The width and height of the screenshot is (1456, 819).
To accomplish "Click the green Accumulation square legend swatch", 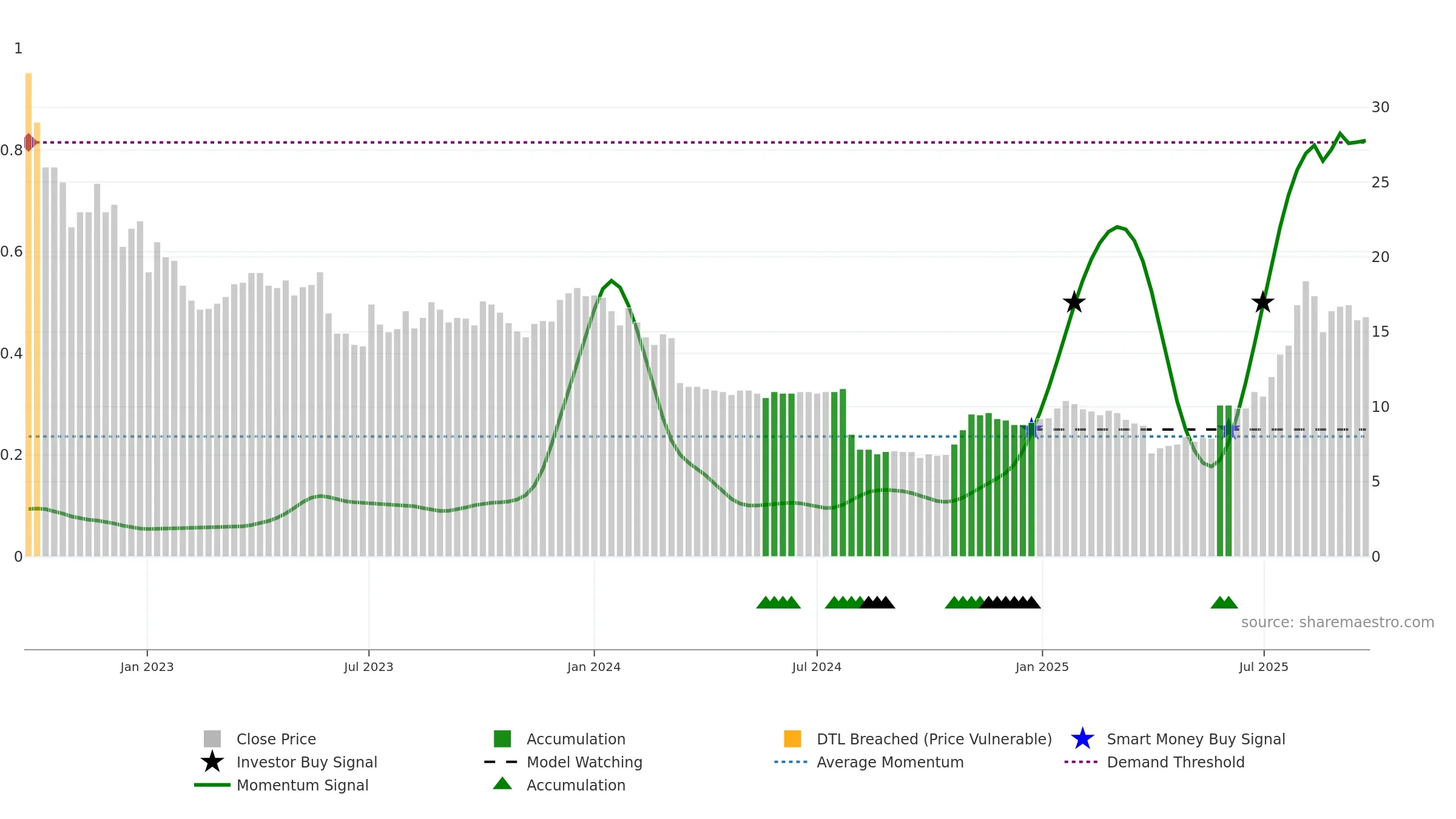I will (502, 739).
